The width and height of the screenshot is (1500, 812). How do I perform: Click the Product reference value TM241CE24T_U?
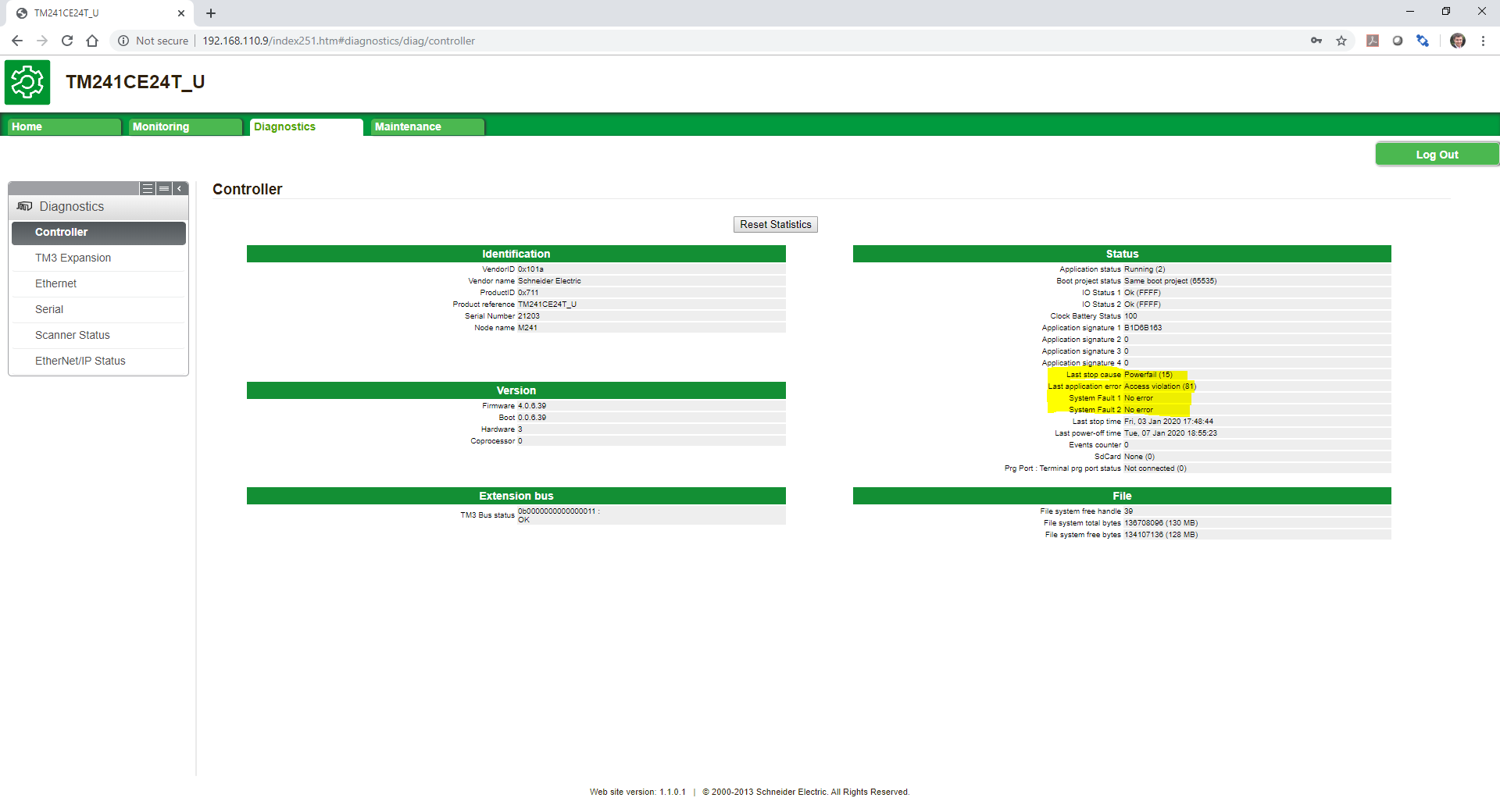click(x=547, y=304)
